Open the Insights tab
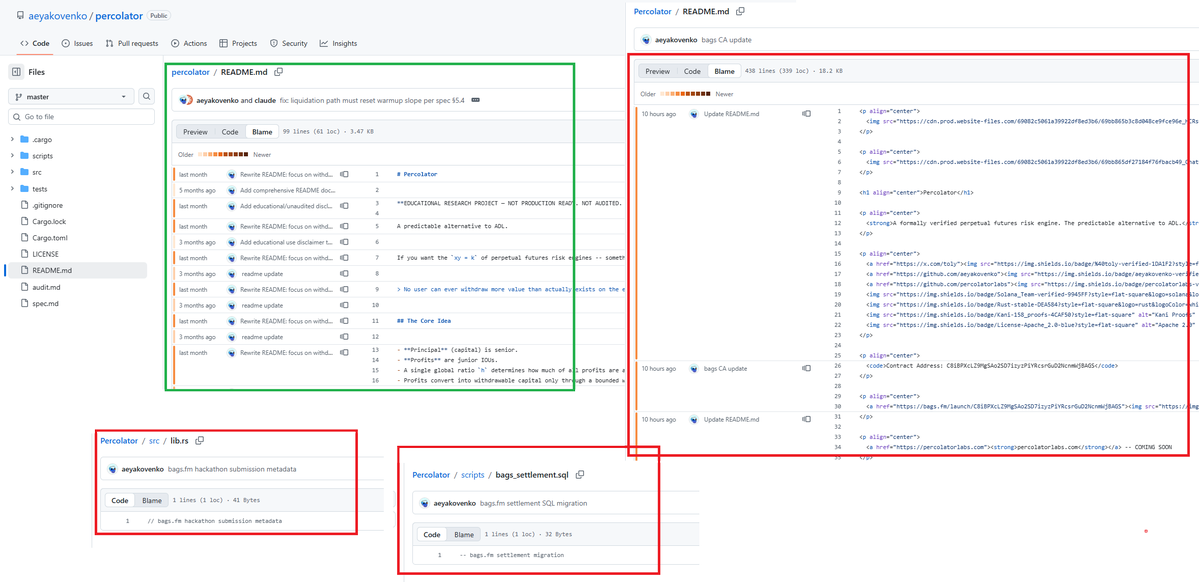The width and height of the screenshot is (1199, 582). tap(338, 44)
